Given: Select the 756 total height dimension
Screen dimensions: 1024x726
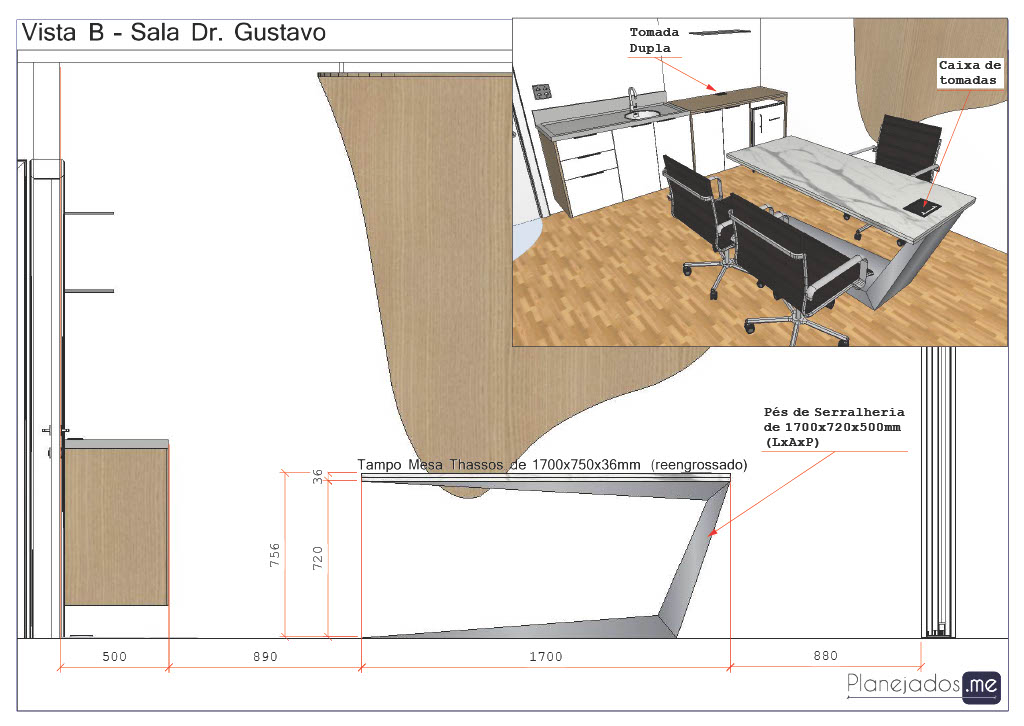Looking at the screenshot, I should [x=275, y=556].
